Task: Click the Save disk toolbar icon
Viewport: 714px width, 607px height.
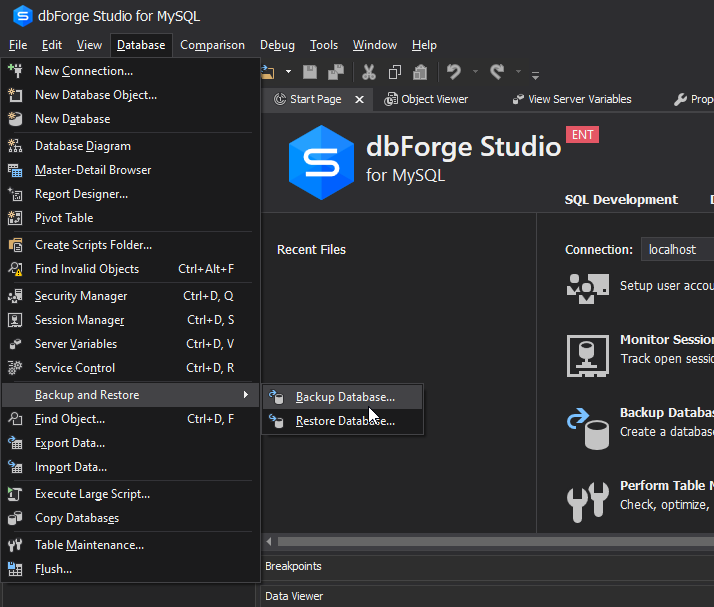Action: 310,71
